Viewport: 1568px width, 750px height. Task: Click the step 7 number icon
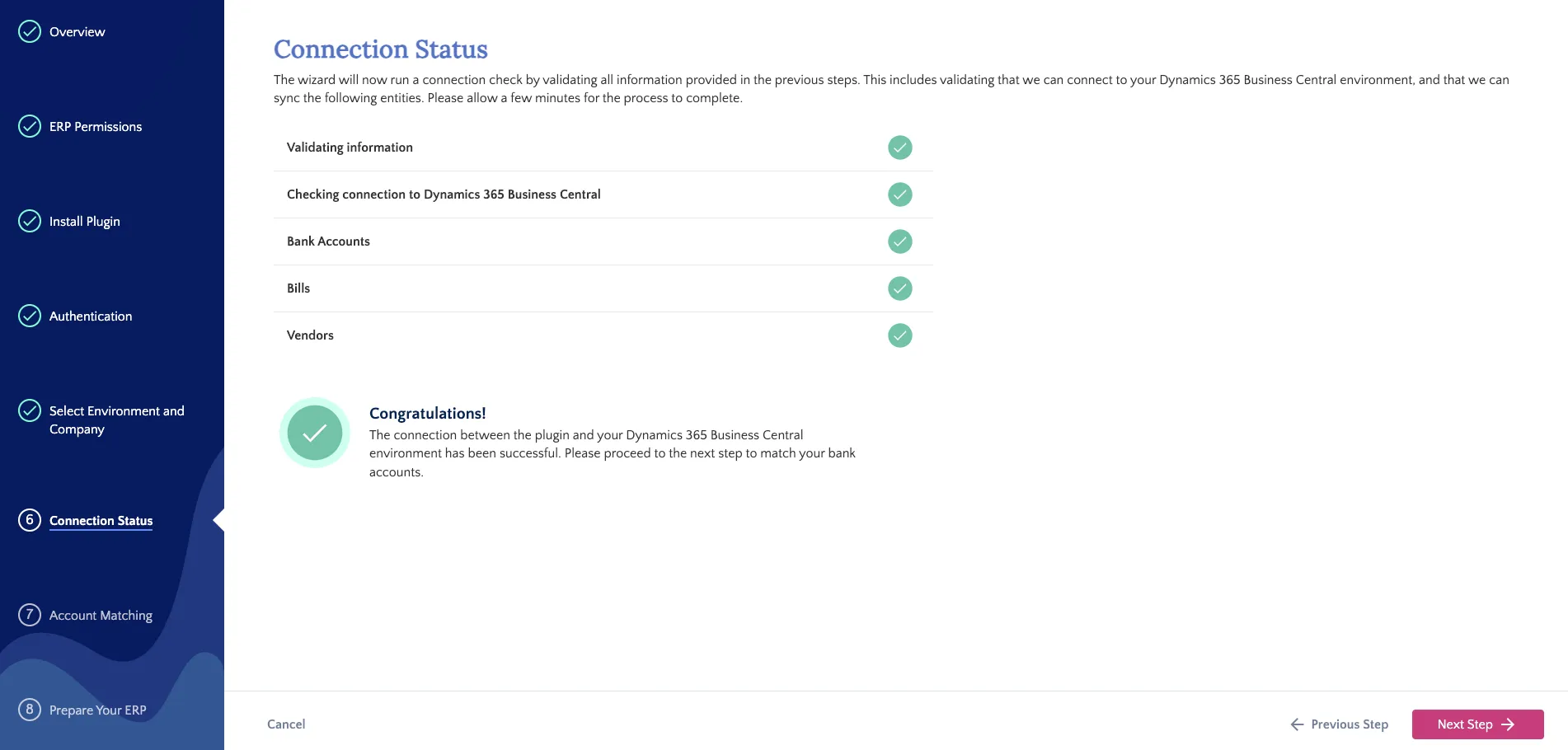pos(30,615)
